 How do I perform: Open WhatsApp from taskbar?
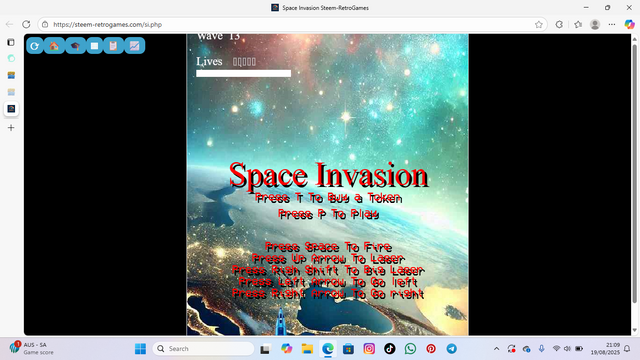pyautogui.click(x=410, y=349)
